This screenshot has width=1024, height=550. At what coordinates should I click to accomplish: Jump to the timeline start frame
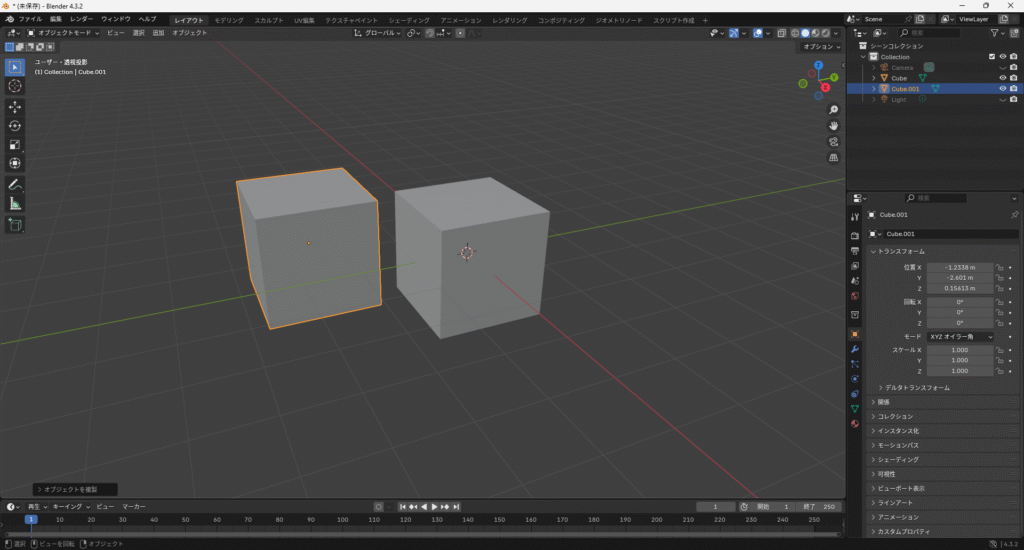point(402,507)
